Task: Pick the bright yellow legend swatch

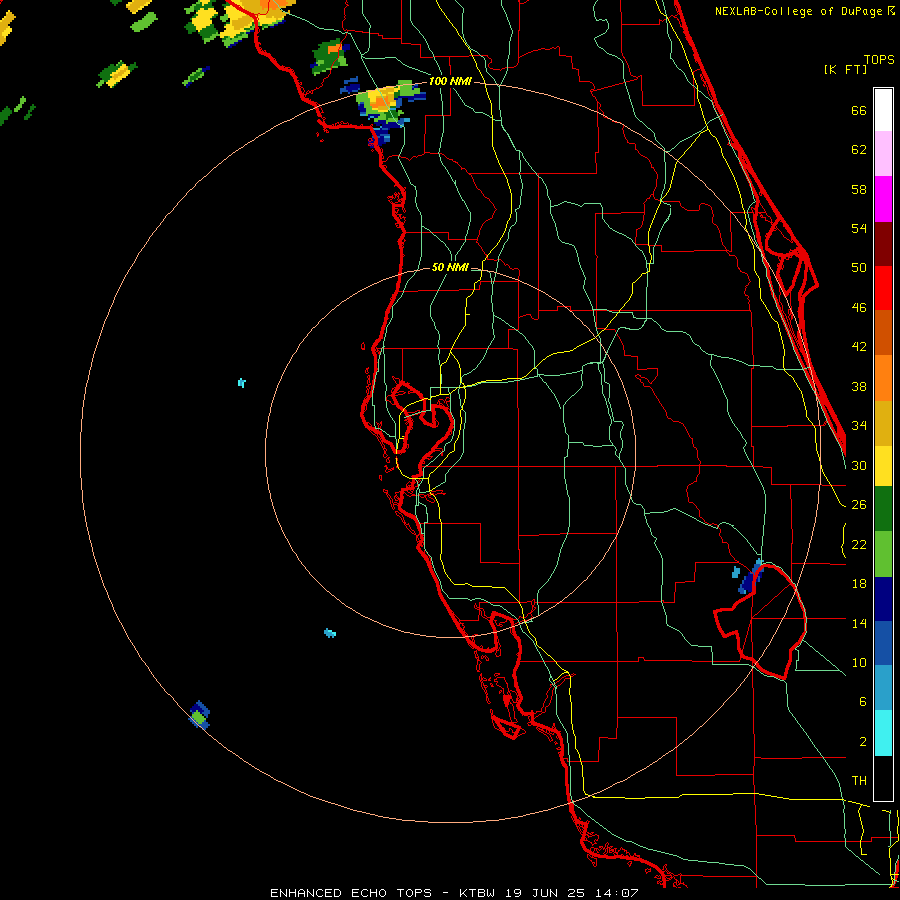Action: coord(883,465)
